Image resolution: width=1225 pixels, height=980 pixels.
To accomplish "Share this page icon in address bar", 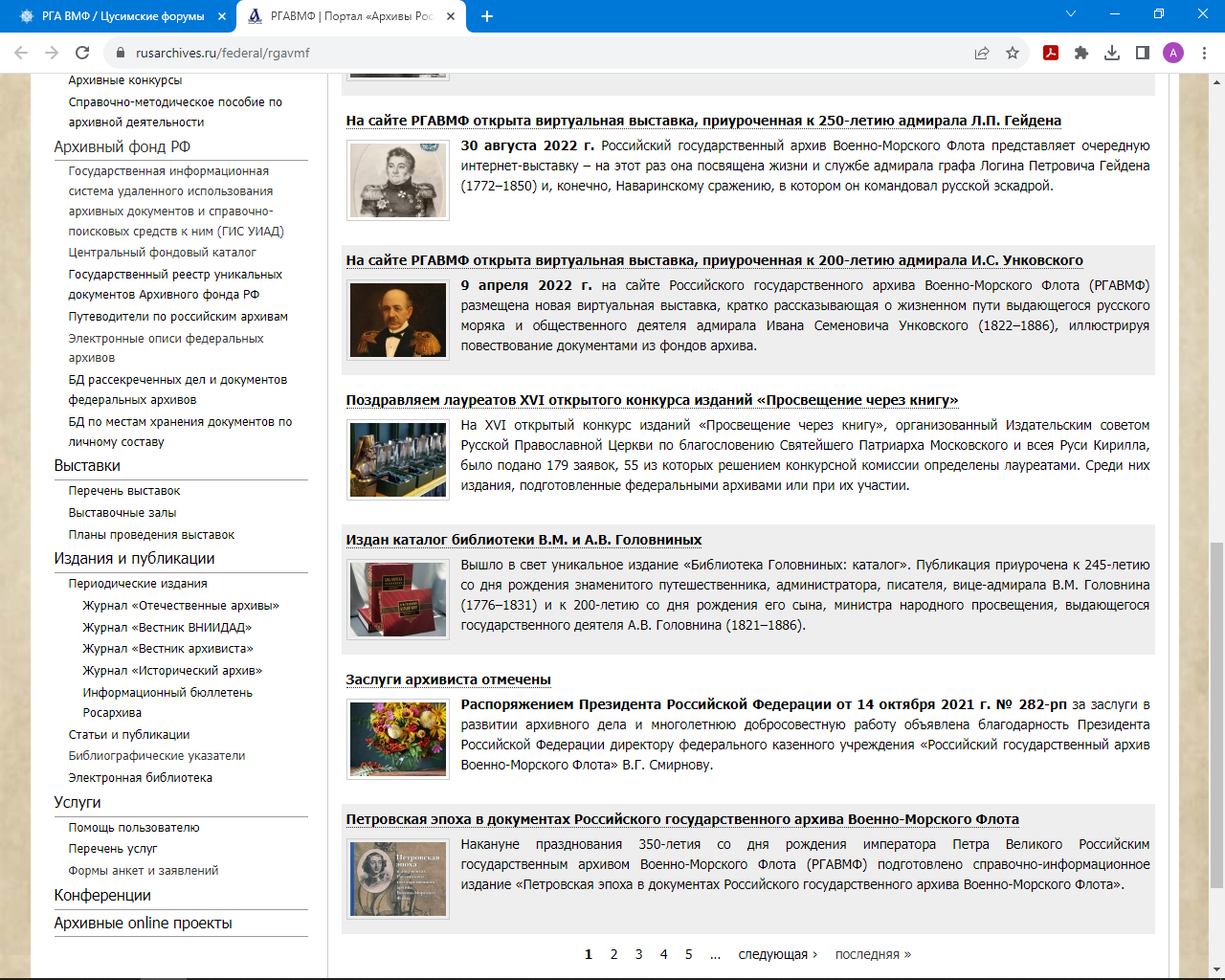I will click(x=982, y=53).
